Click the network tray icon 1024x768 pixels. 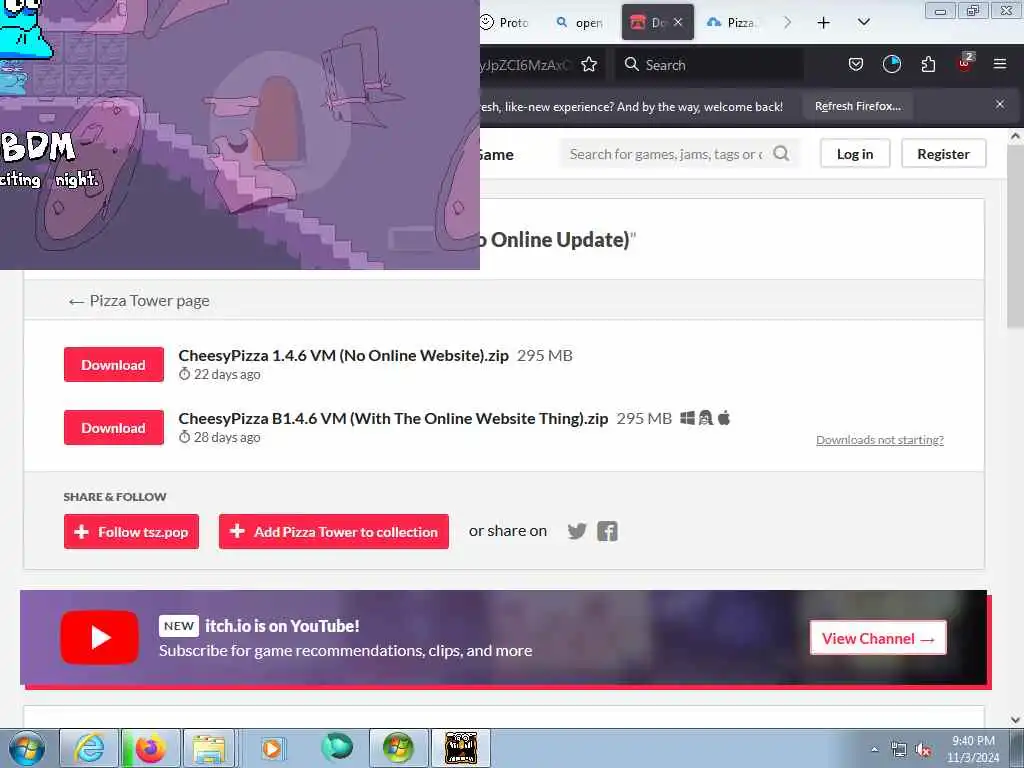coord(899,750)
